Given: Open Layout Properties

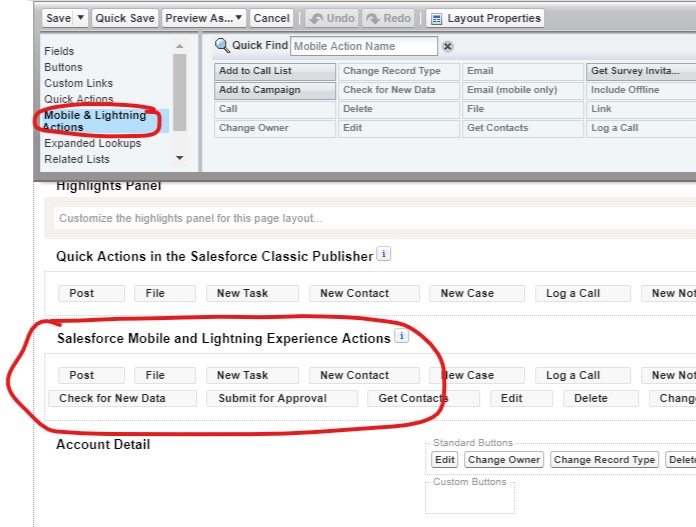Looking at the screenshot, I should point(485,18).
